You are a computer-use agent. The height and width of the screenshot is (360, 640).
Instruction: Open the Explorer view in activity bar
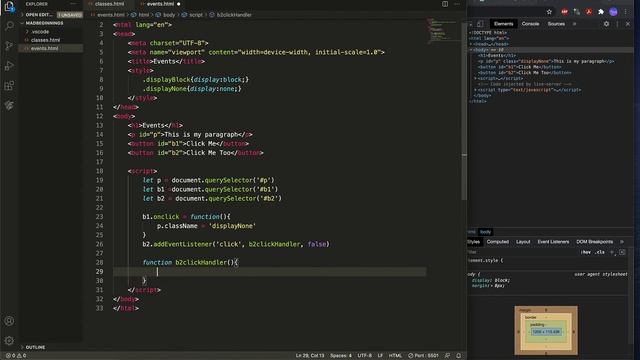point(9,7)
